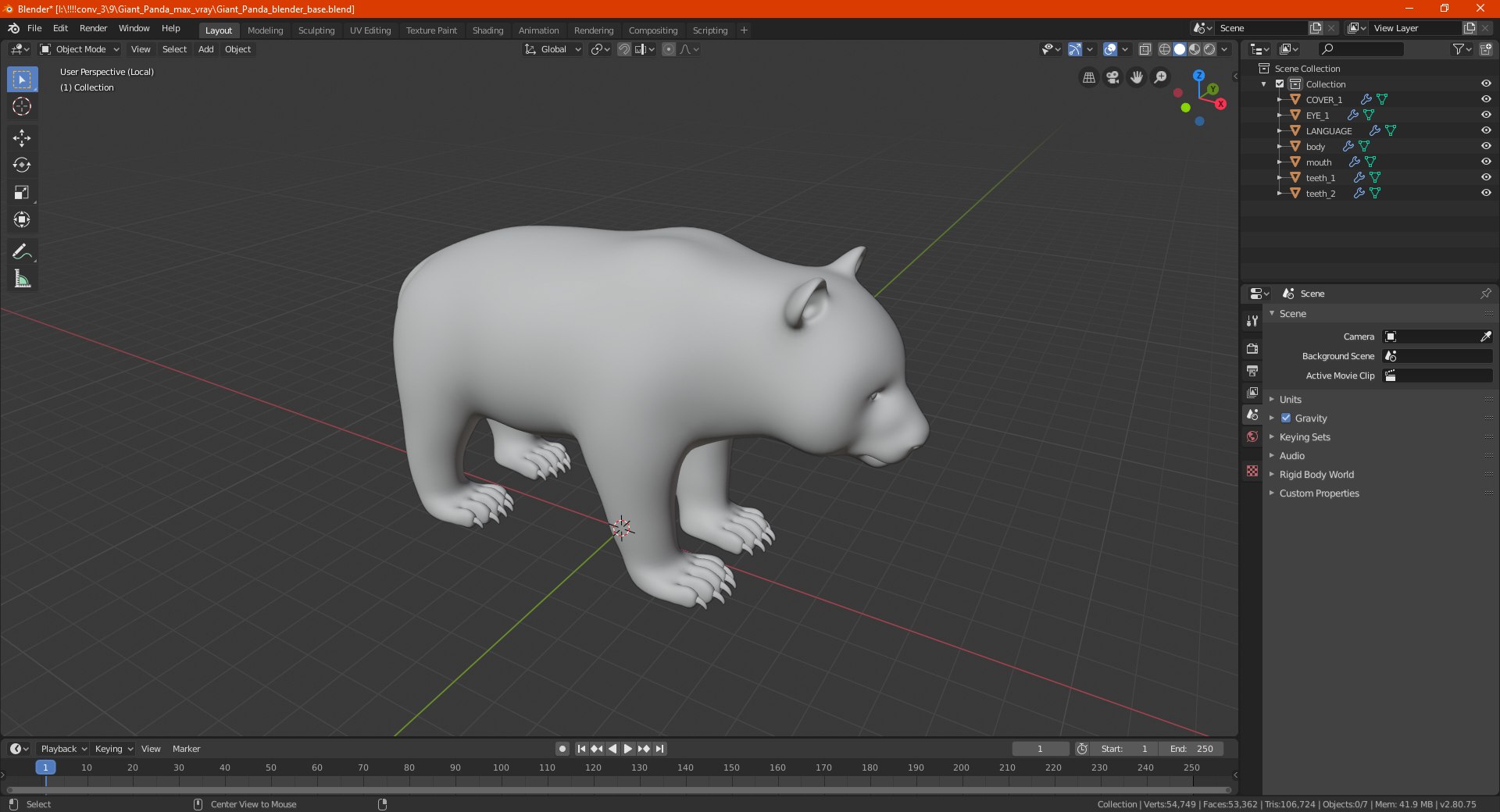Select the Select Box tool
This screenshot has height=812, width=1500.
(22, 80)
